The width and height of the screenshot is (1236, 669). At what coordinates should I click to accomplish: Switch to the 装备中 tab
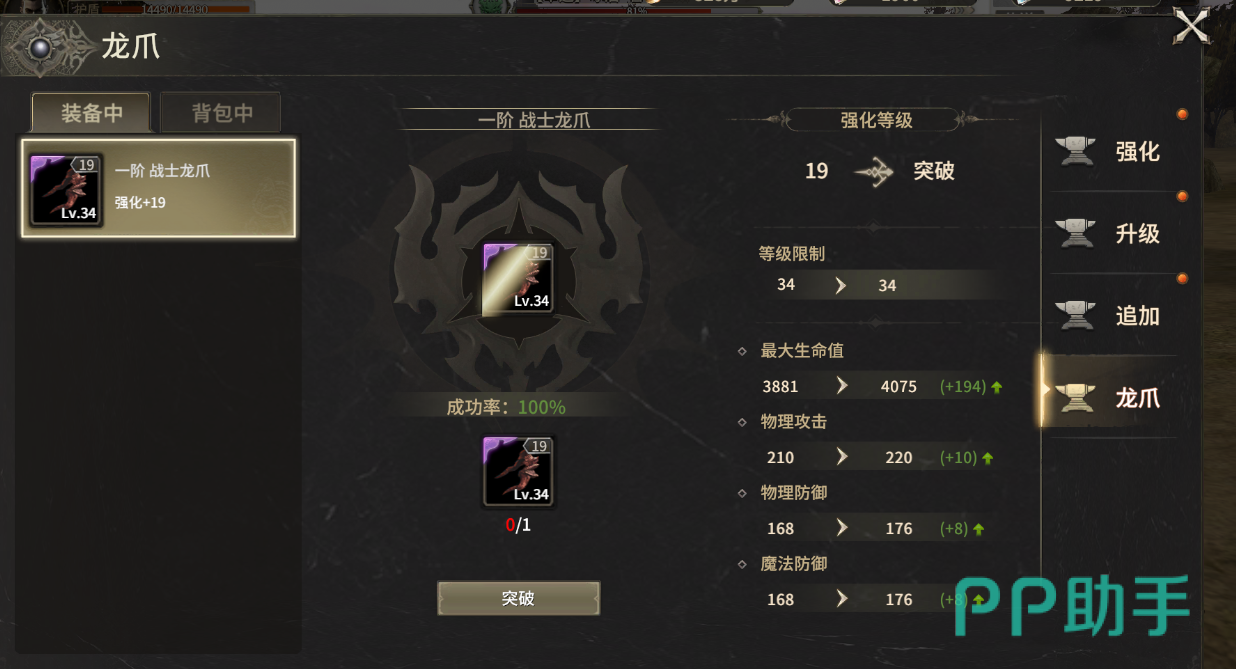[91, 113]
